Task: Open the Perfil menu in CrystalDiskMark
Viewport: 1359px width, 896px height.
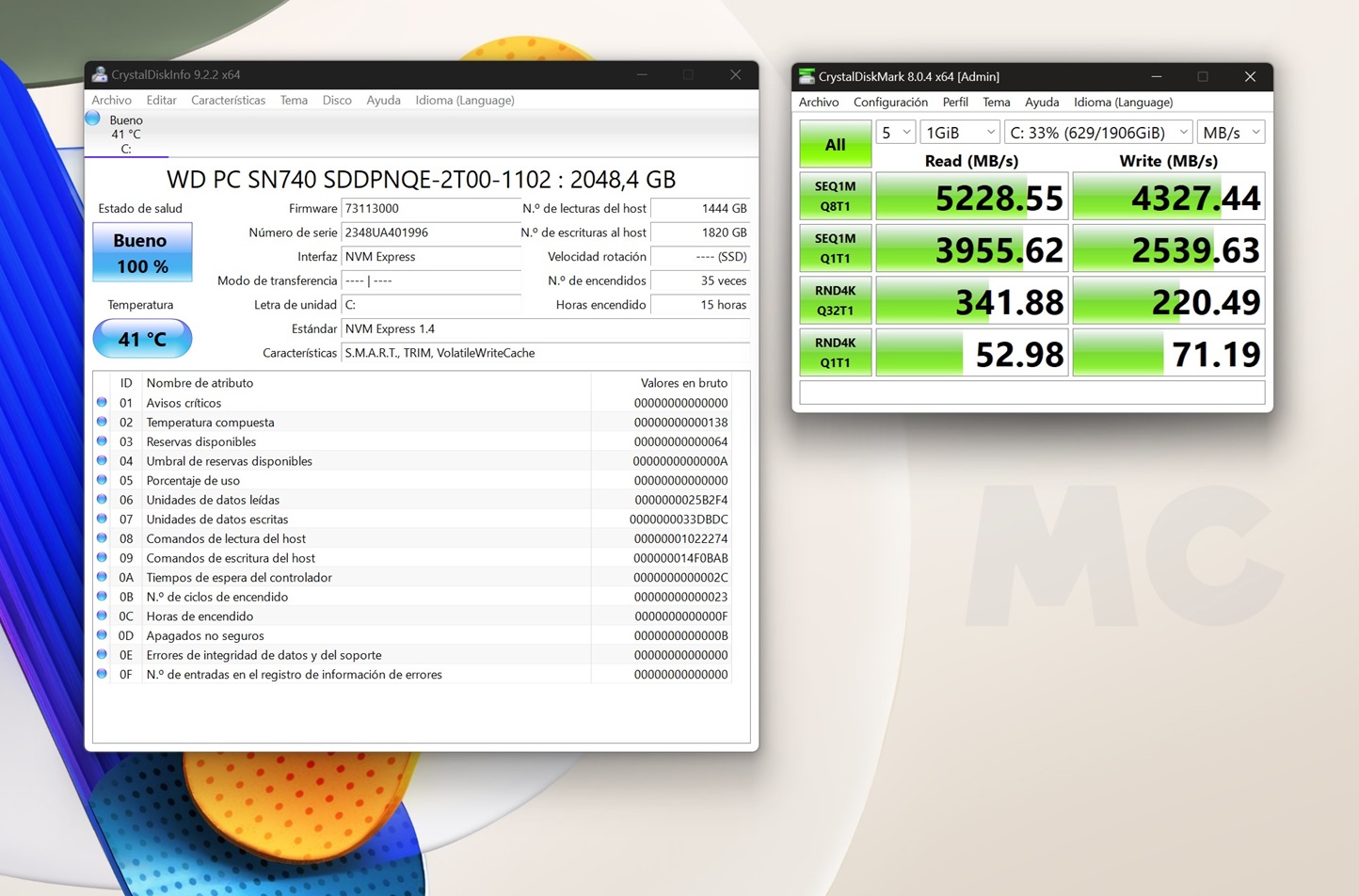Action: coord(954,103)
